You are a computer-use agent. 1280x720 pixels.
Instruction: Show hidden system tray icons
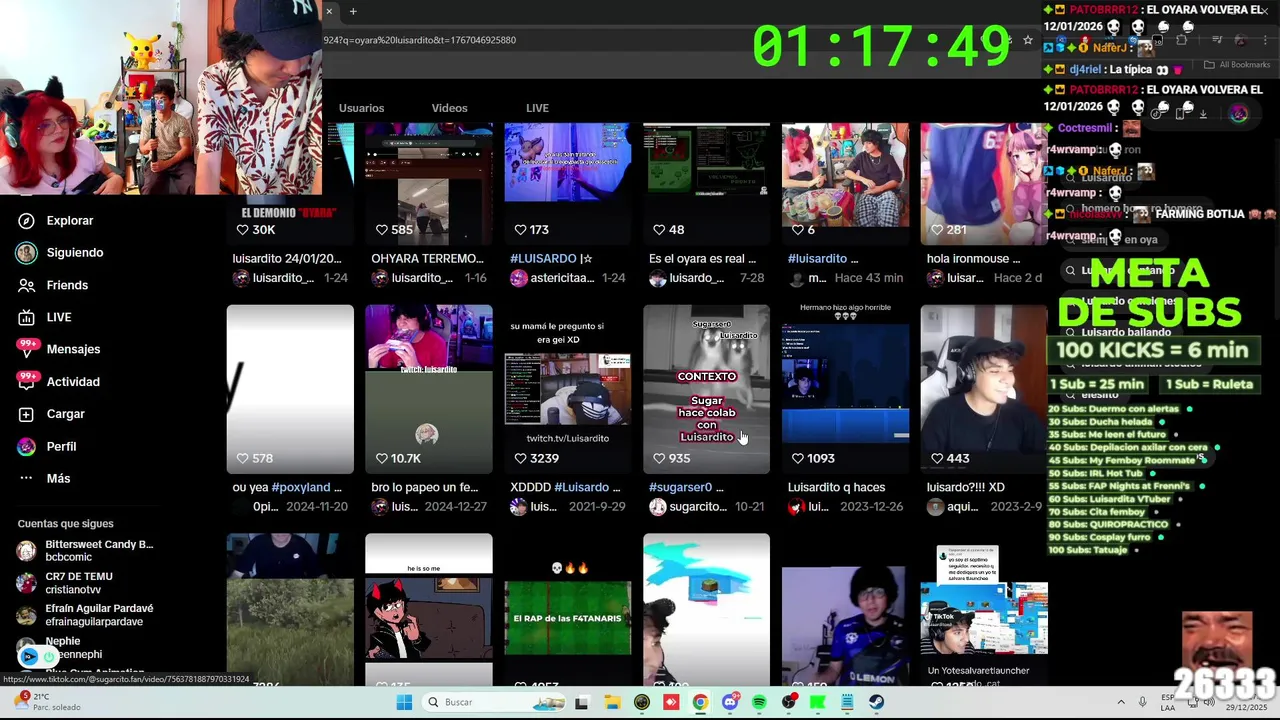pos(1120,702)
